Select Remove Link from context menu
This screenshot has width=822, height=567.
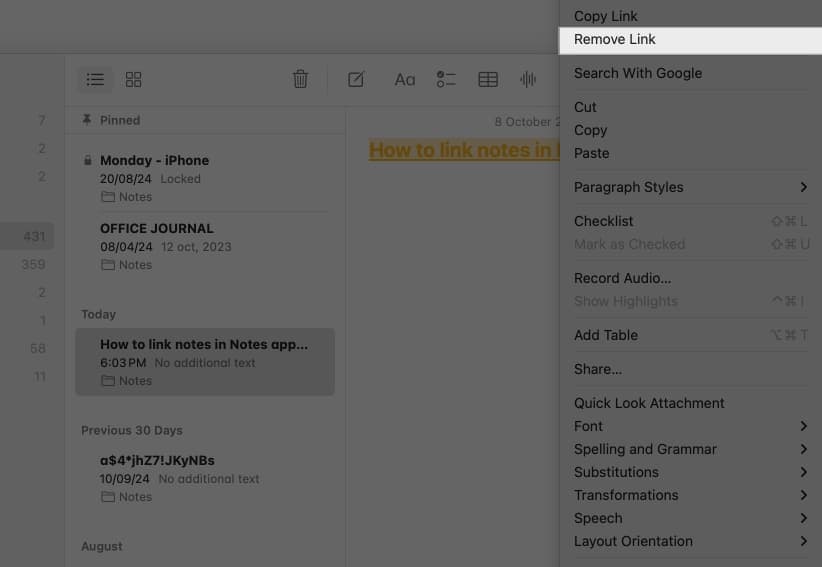click(x=690, y=40)
